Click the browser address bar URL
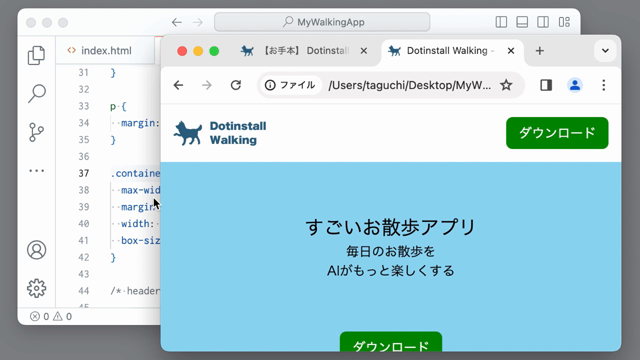The height and width of the screenshot is (360, 640). [x=410, y=85]
